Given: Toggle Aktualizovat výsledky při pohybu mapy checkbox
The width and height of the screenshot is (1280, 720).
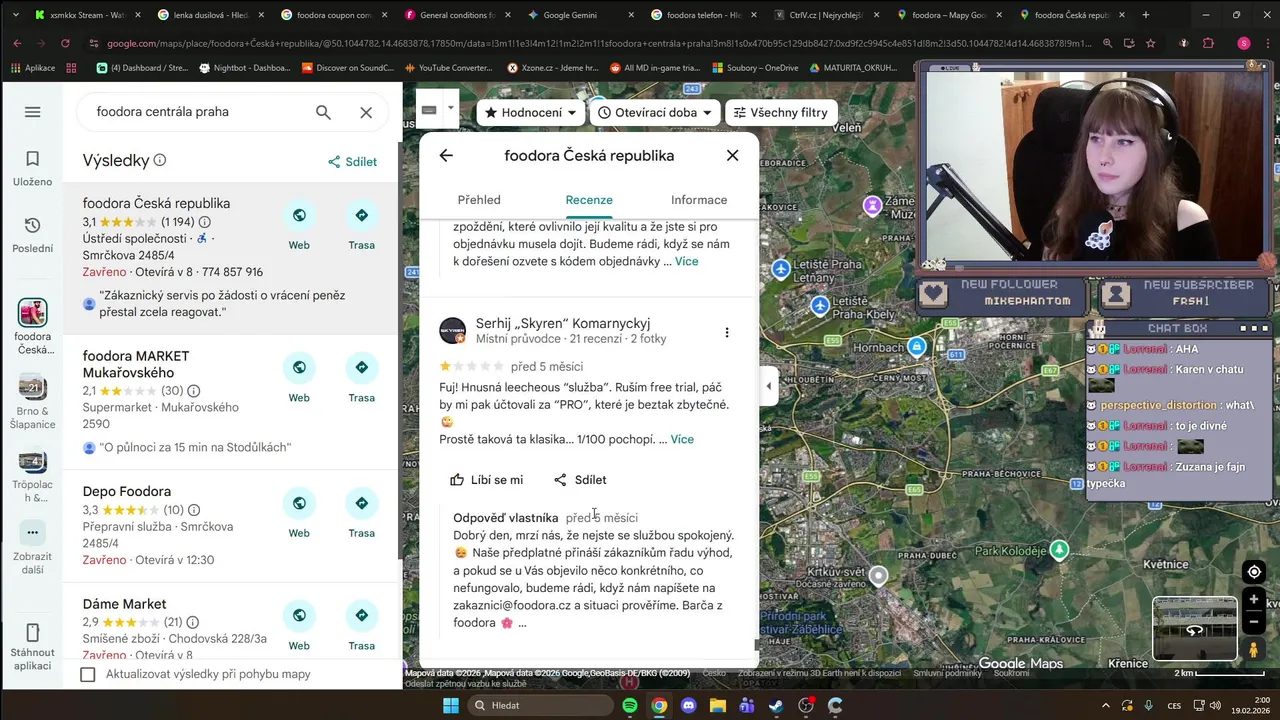Looking at the screenshot, I should [88, 674].
